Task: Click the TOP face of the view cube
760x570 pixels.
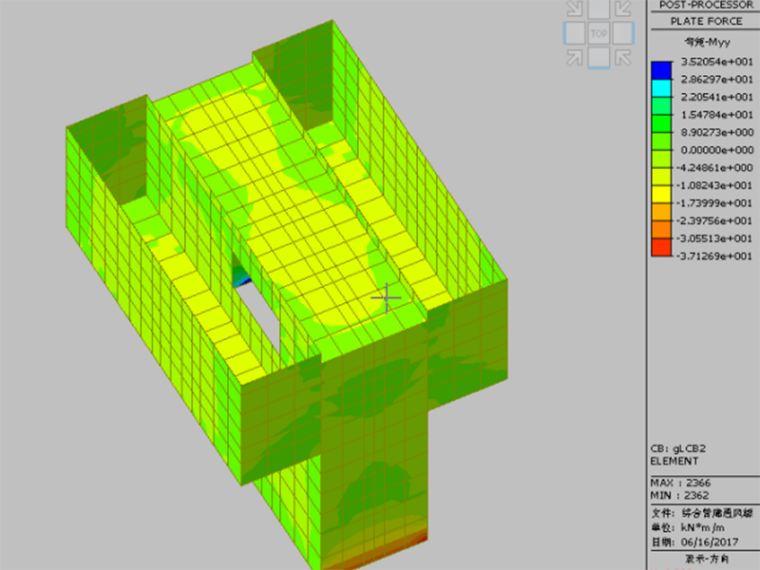Action: click(599, 33)
